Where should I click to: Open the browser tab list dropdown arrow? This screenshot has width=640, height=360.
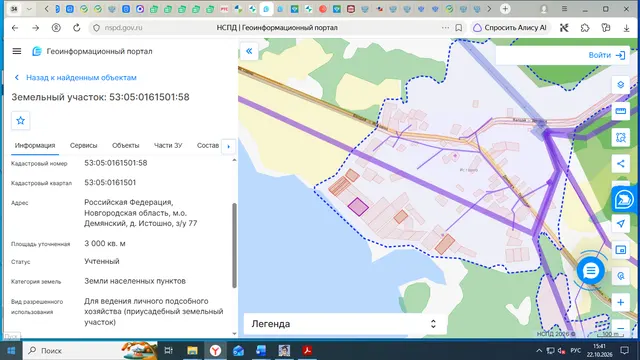pyautogui.click(x=29, y=9)
